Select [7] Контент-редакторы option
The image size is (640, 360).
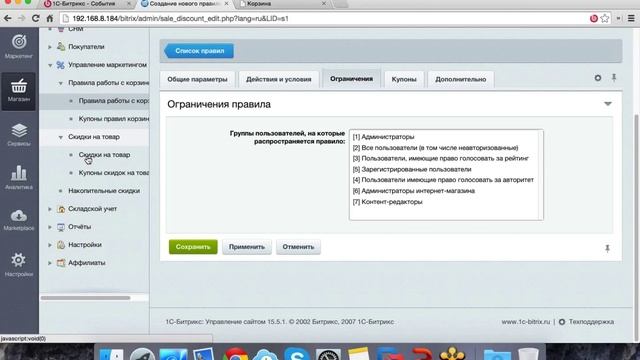[x=387, y=202]
